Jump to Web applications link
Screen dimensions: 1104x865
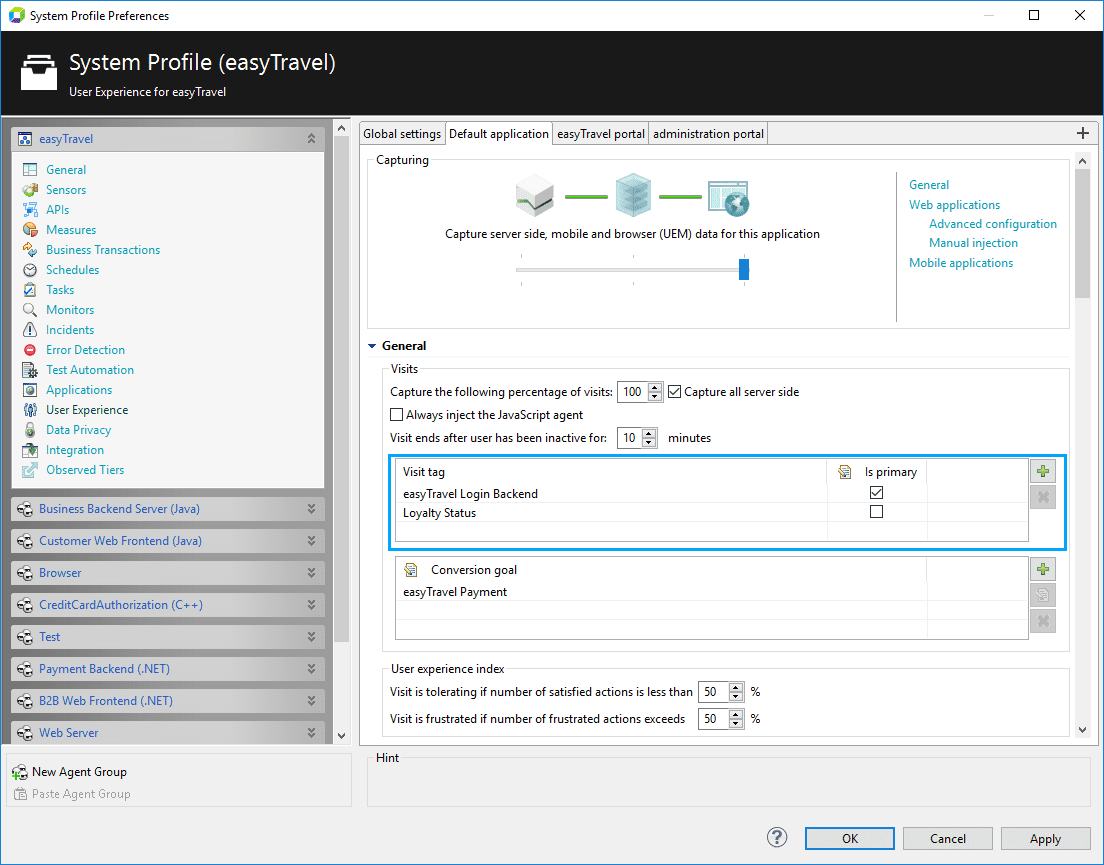coord(954,205)
